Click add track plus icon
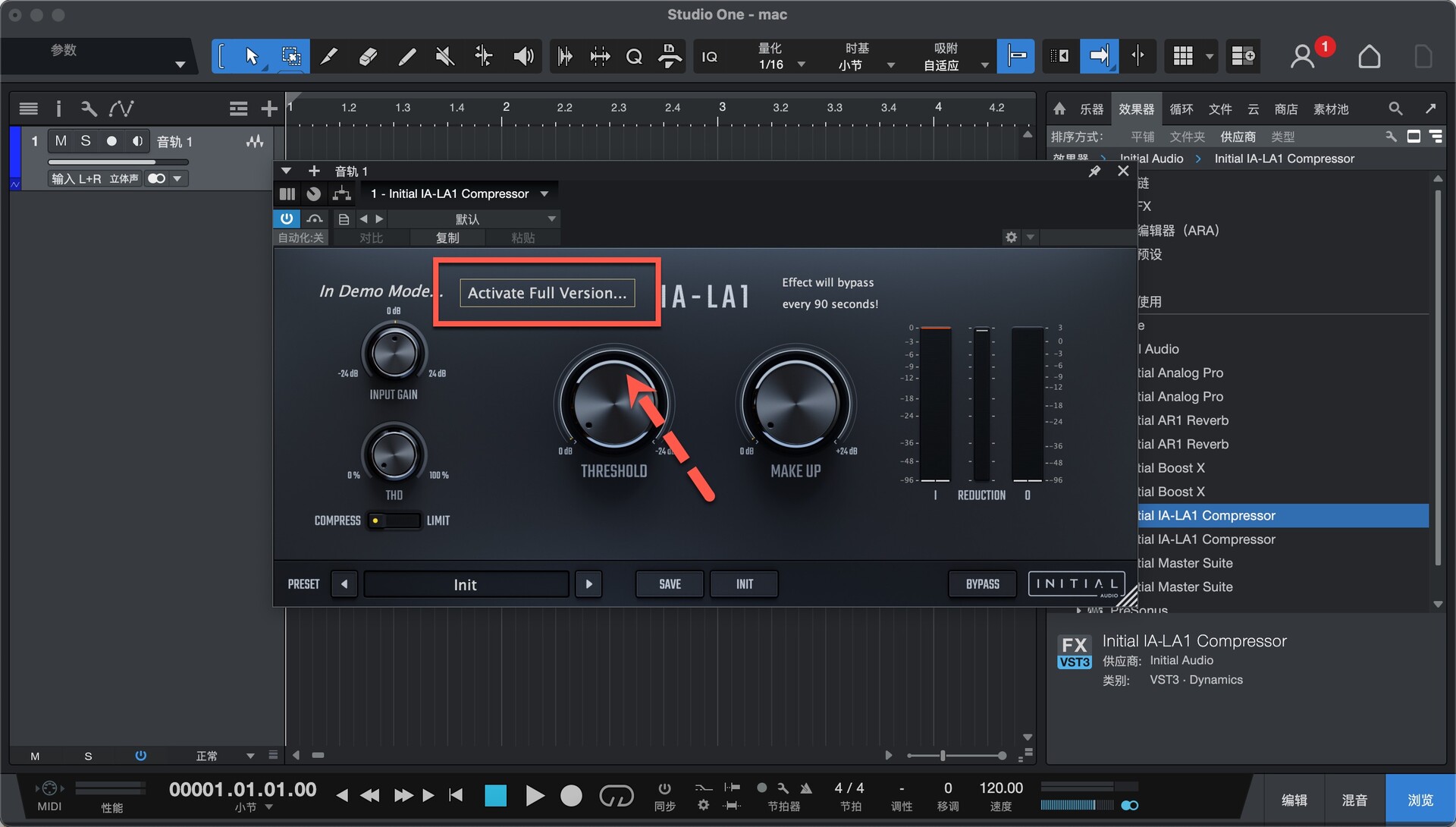1456x827 pixels. 268,109
